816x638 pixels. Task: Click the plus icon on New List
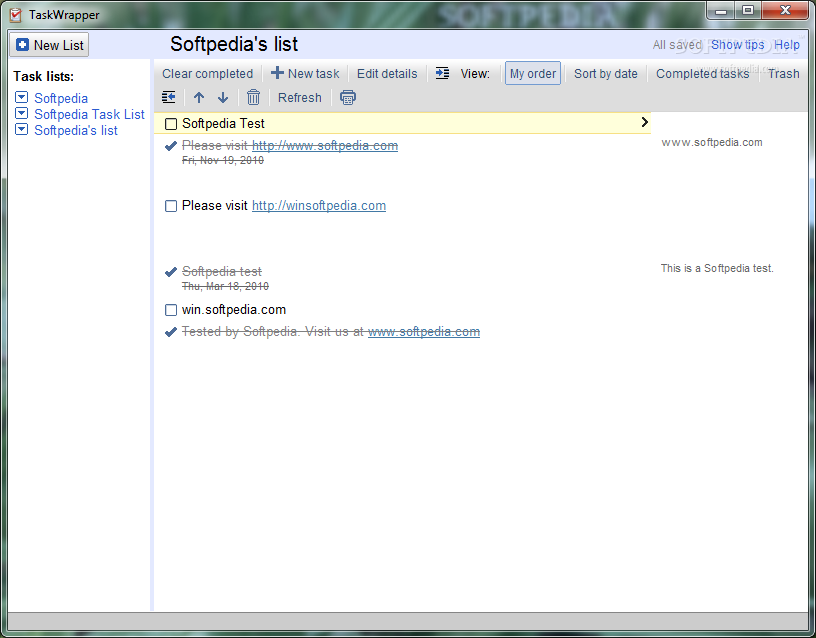coord(22,45)
